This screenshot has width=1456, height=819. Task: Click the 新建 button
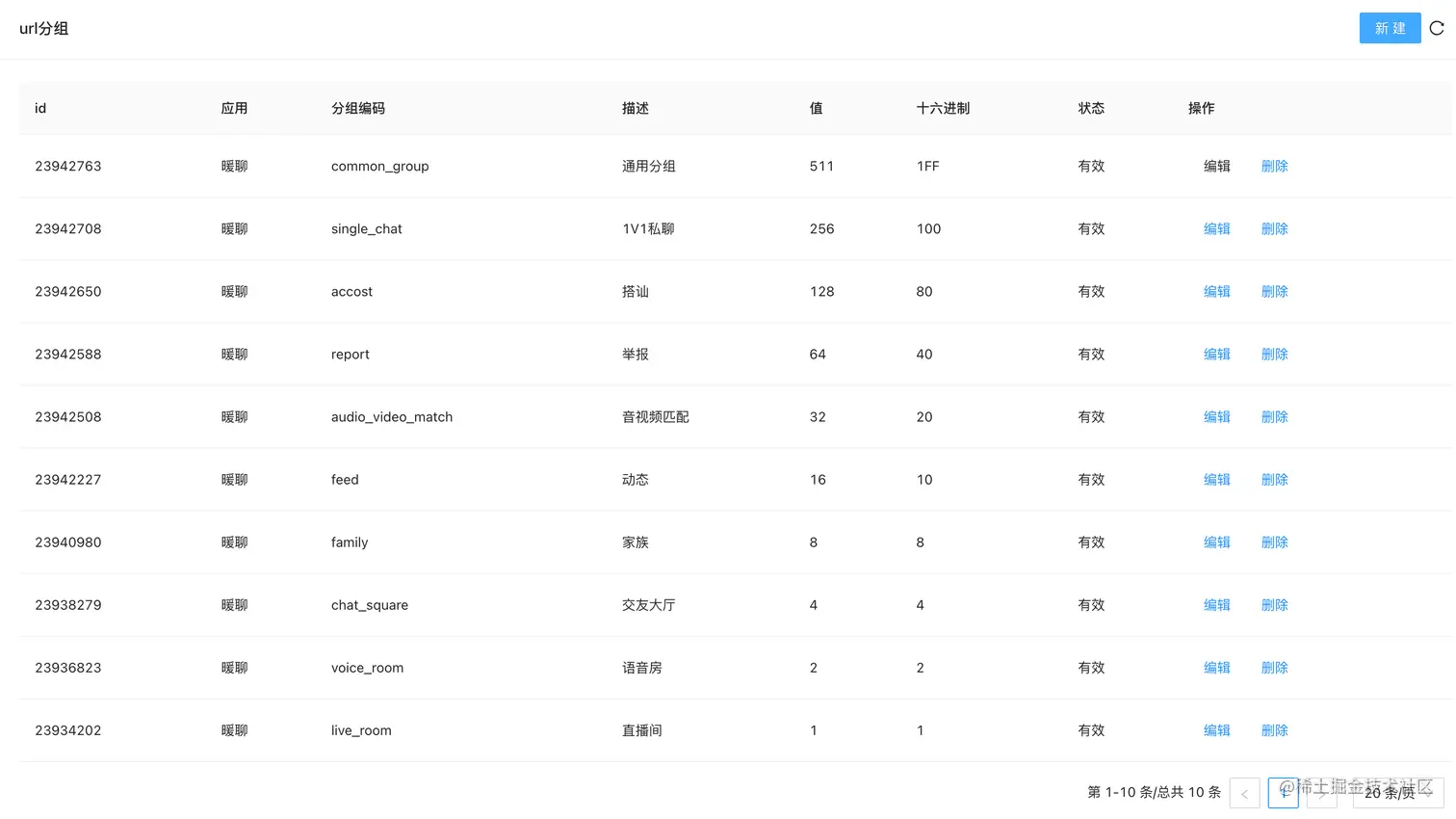tap(1390, 28)
